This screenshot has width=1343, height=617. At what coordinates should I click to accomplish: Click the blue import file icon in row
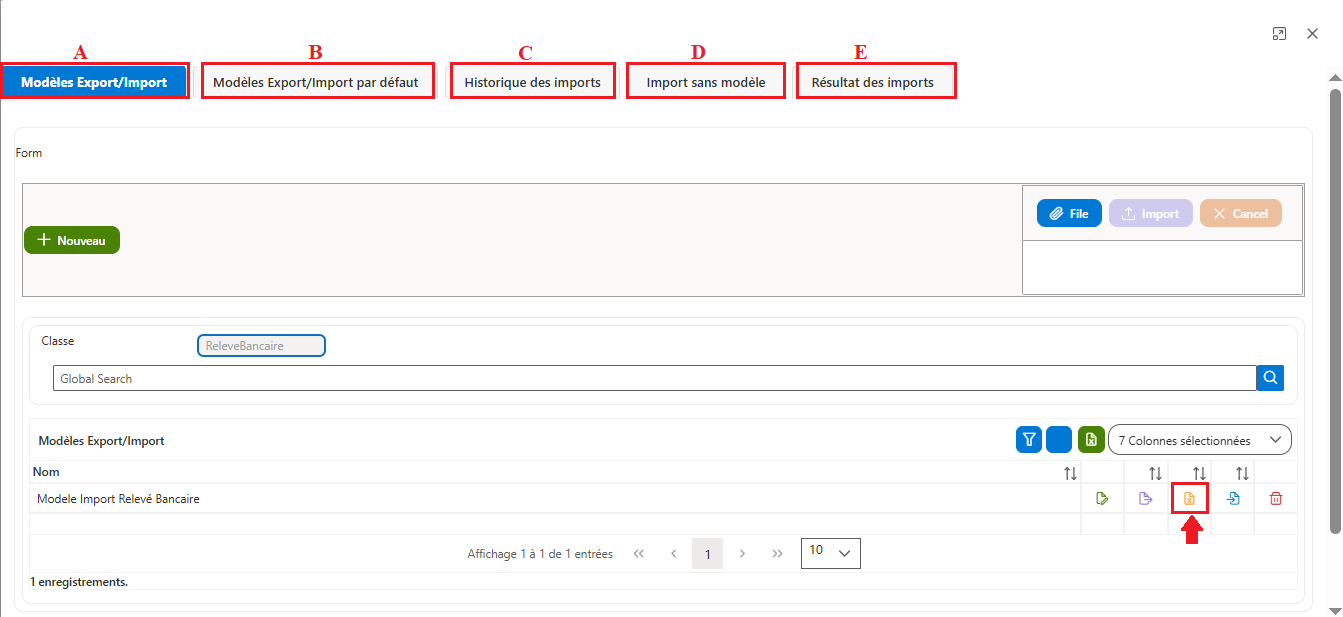tap(1233, 498)
